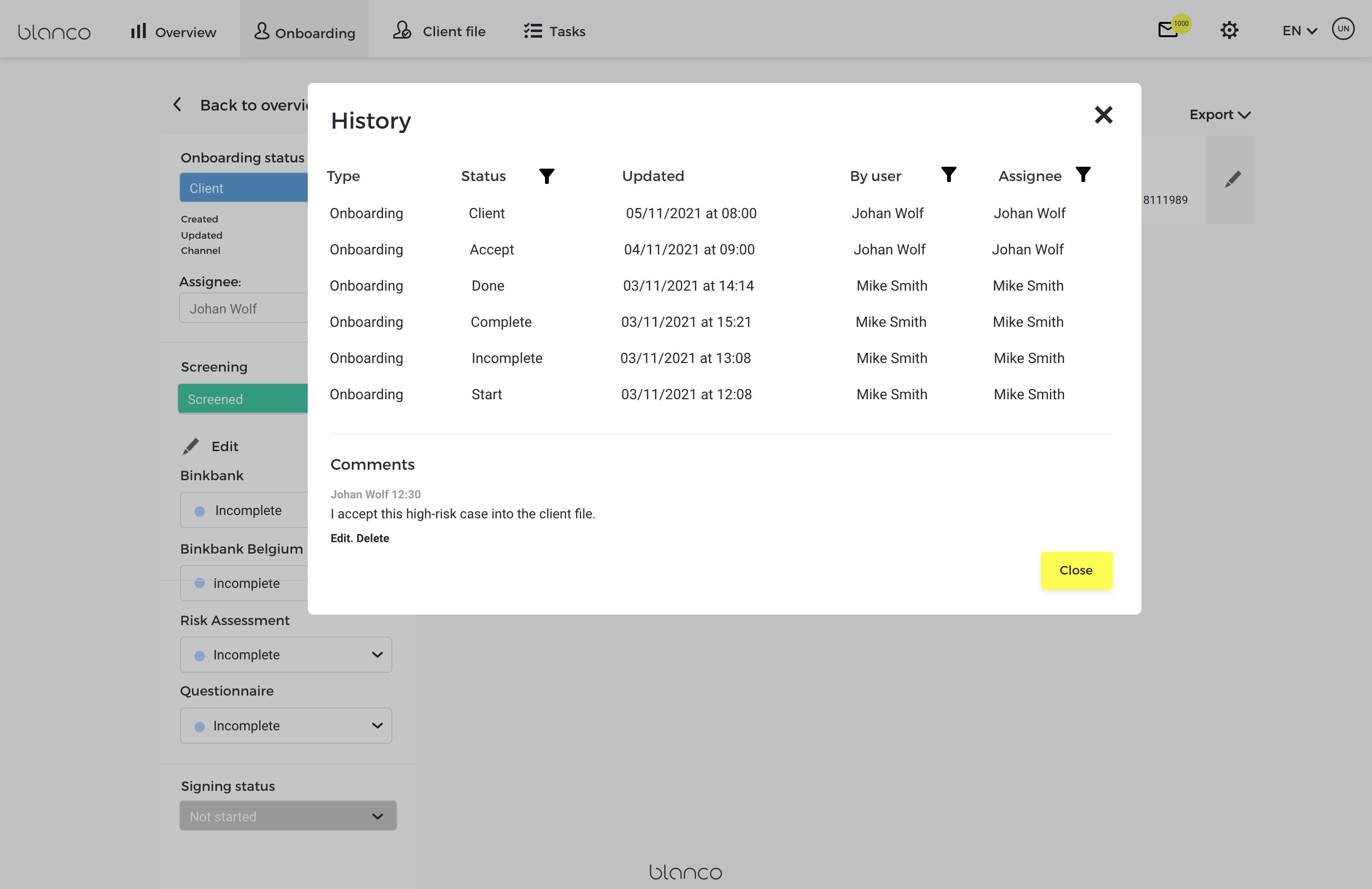The width and height of the screenshot is (1372, 889).
Task: Open the Signing status dropdown
Action: [288, 816]
